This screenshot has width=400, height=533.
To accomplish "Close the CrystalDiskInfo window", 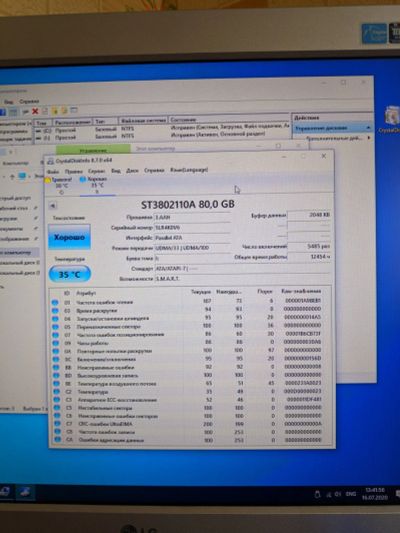I will (324, 156).
